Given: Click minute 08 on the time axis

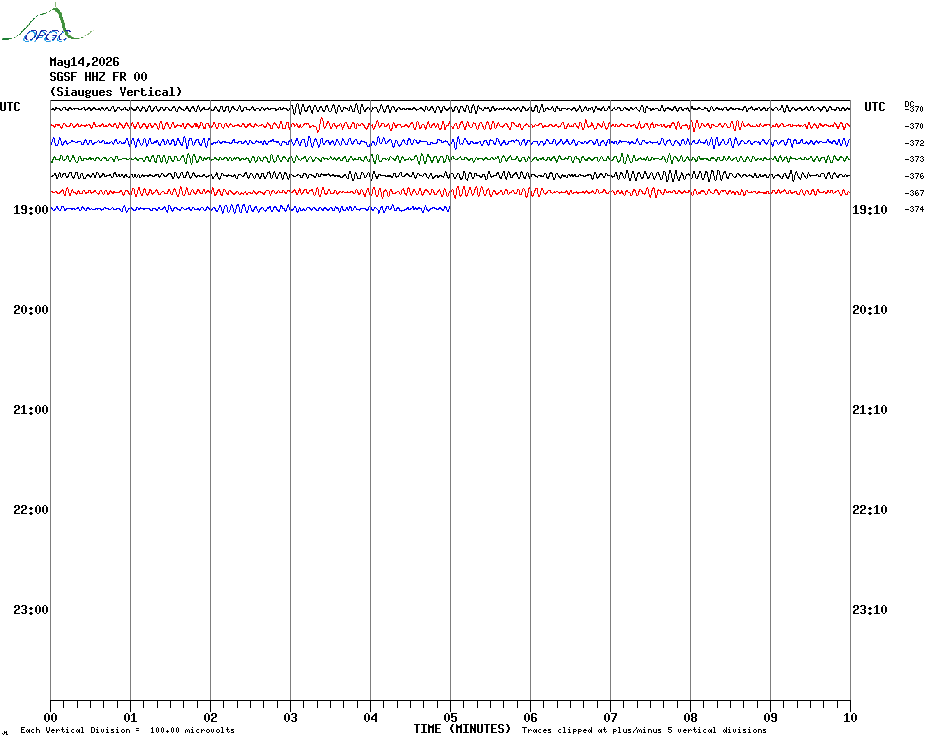Looking at the screenshot, I should pos(690,717).
